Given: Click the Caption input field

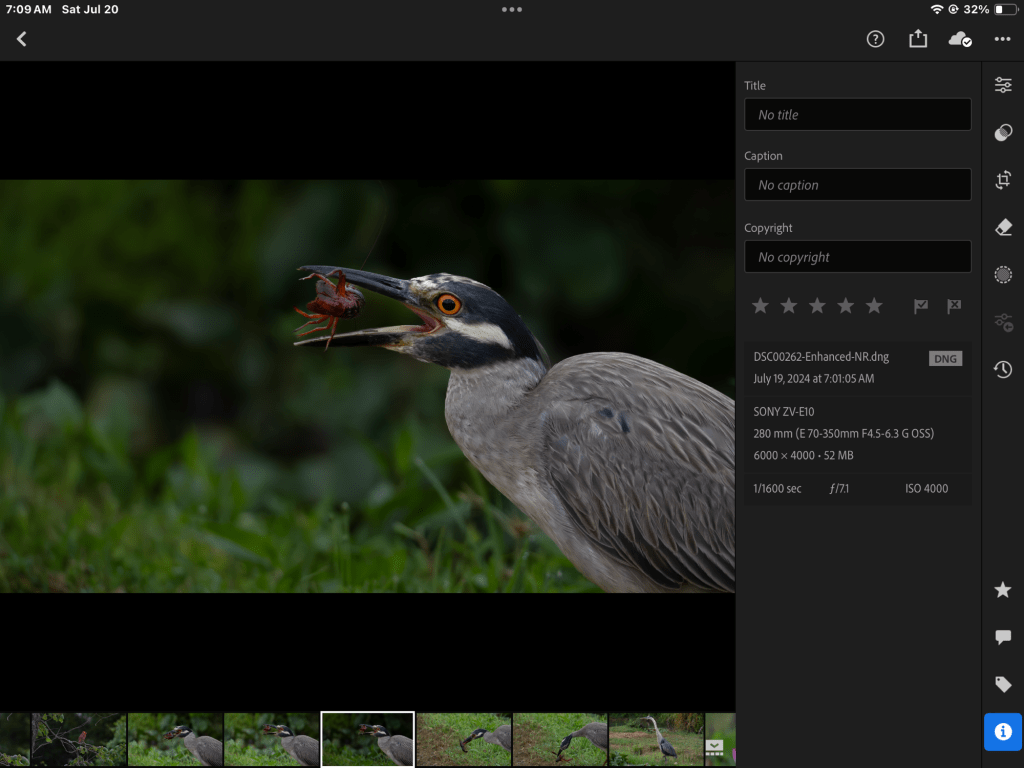Looking at the screenshot, I should click(x=857, y=185).
